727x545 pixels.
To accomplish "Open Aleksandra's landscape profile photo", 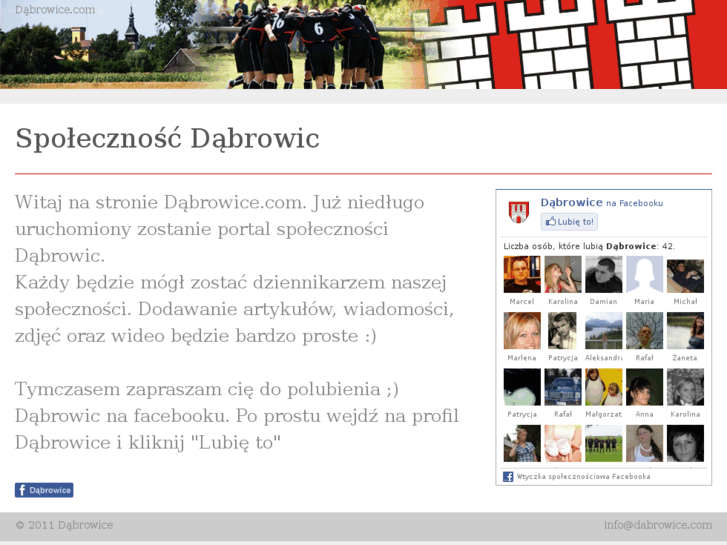I will point(604,331).
